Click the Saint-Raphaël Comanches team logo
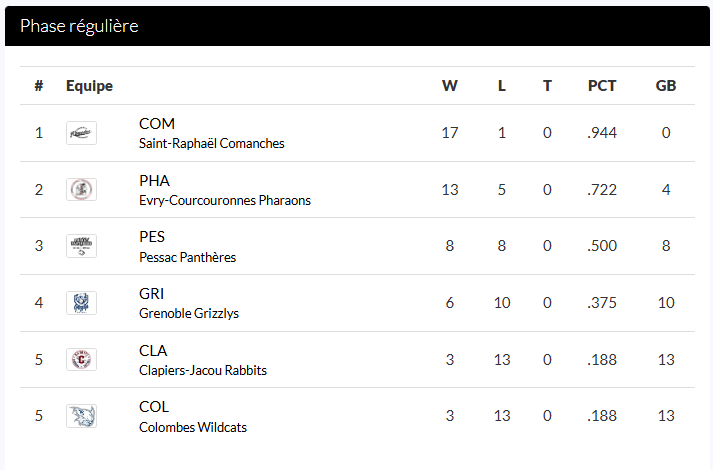 click(x=81, y=133)
